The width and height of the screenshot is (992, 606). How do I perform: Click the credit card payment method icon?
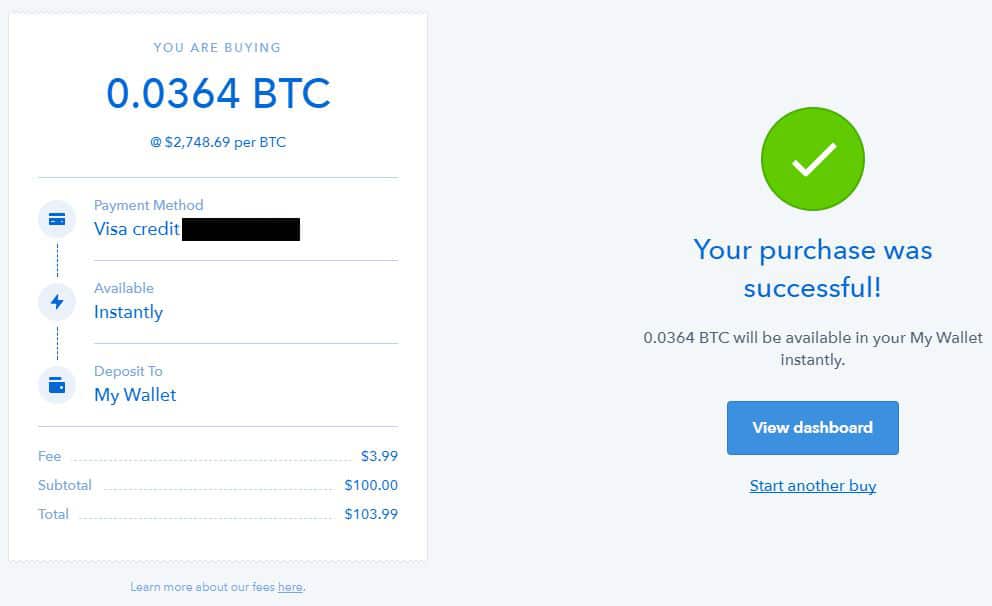coord(57,219)
